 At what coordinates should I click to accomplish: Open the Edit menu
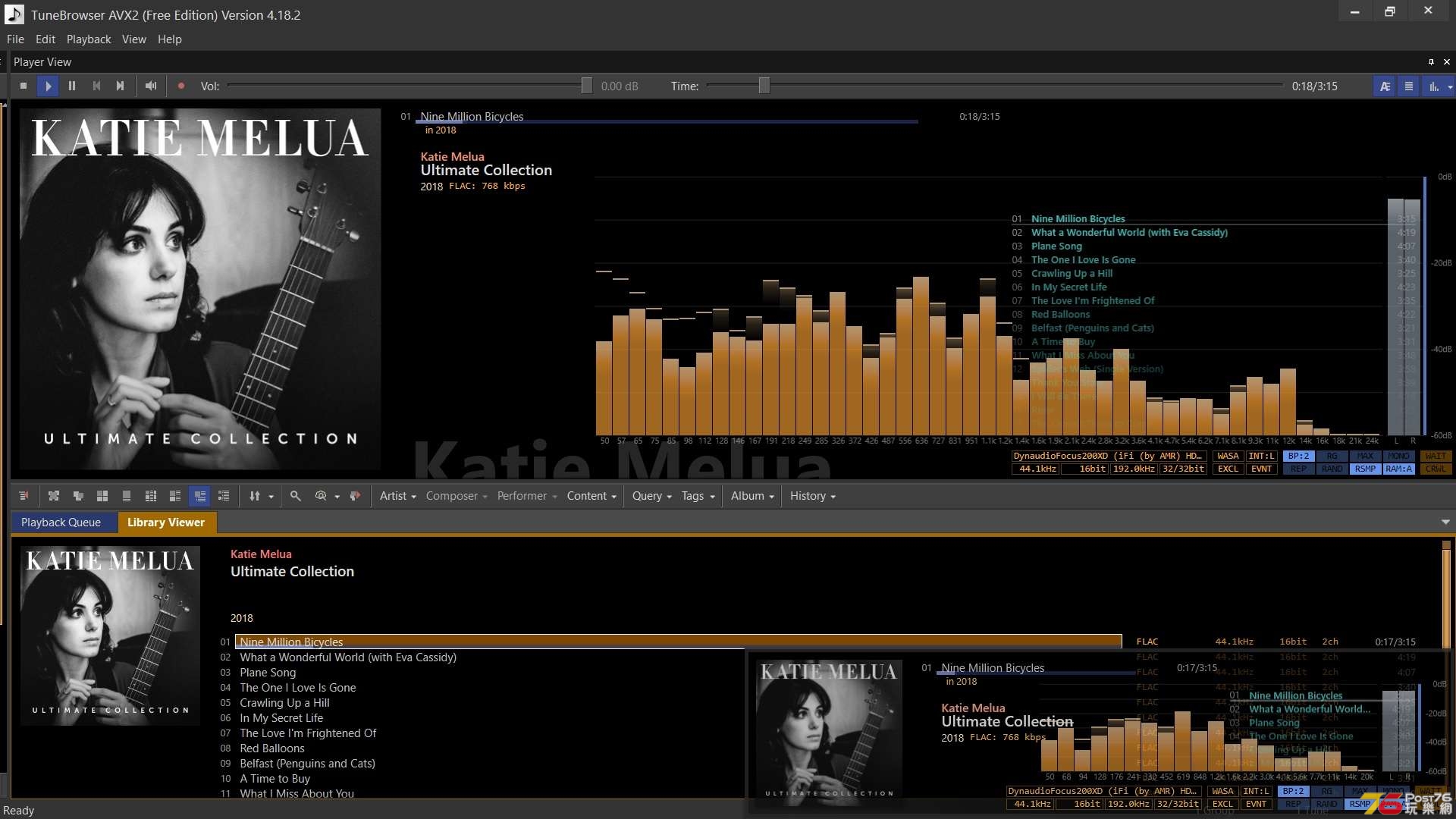[45, 39]
